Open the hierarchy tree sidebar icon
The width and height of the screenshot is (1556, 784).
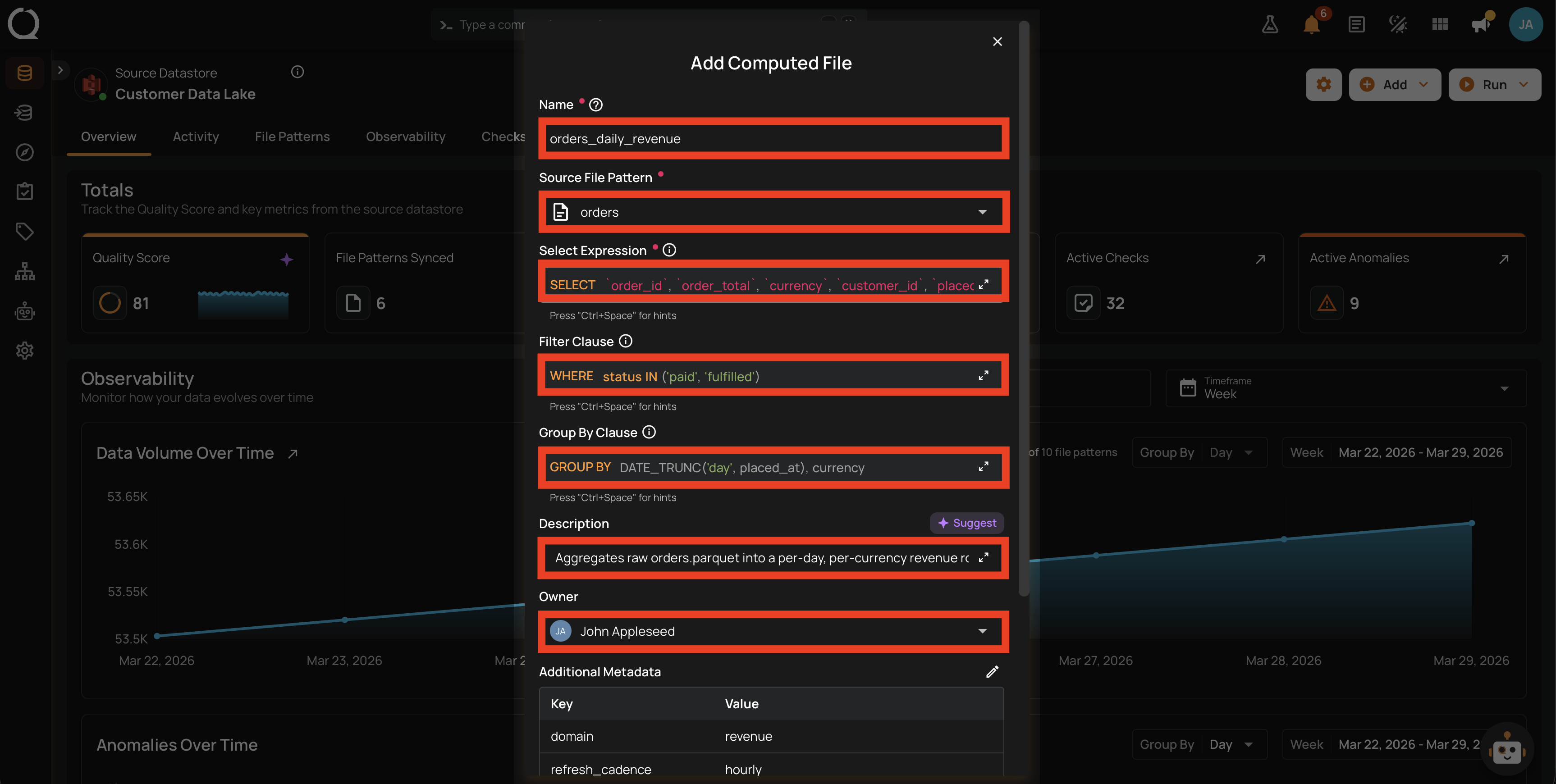click(x=25, y=271)
